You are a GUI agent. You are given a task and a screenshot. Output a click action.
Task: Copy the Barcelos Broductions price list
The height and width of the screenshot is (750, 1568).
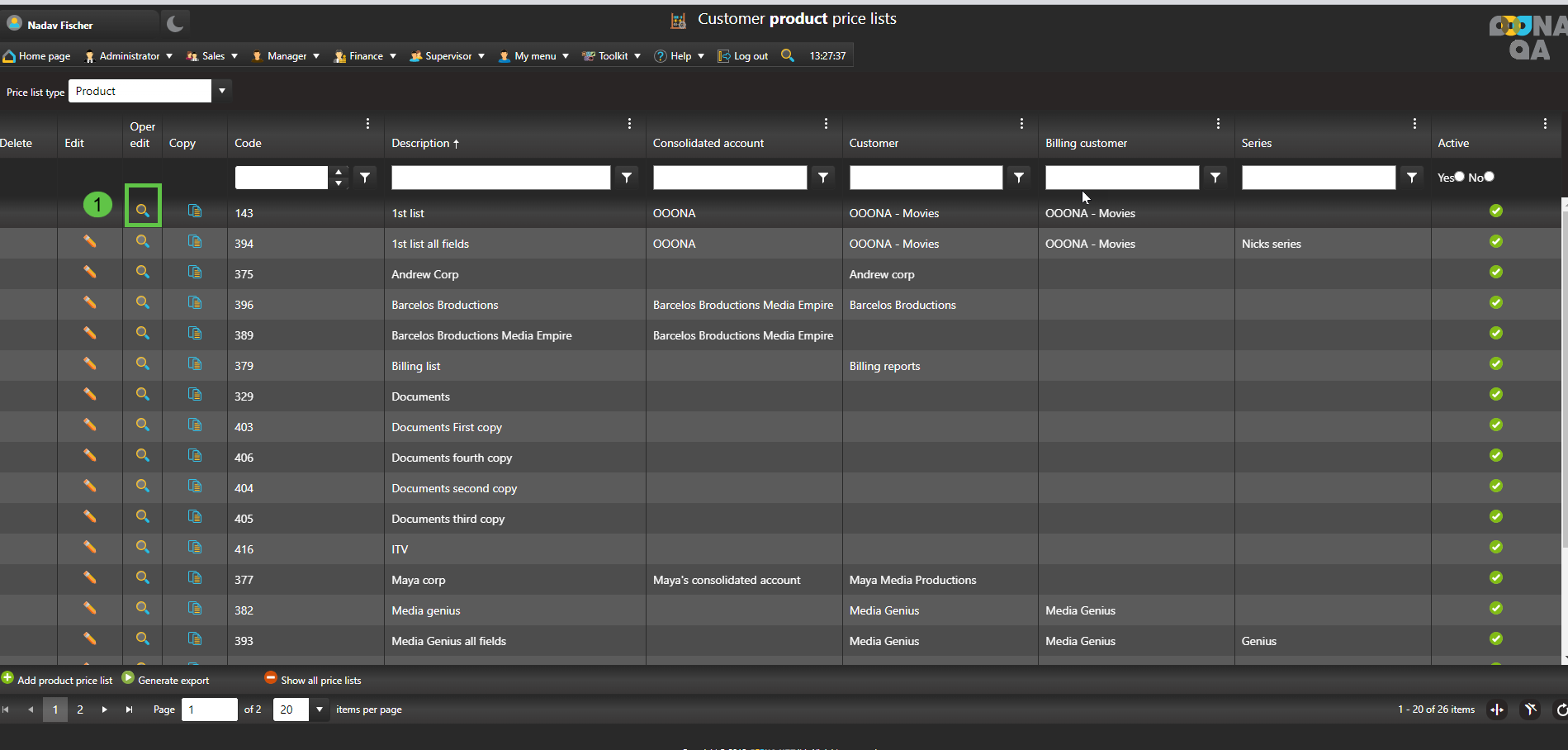click(195, 303)
